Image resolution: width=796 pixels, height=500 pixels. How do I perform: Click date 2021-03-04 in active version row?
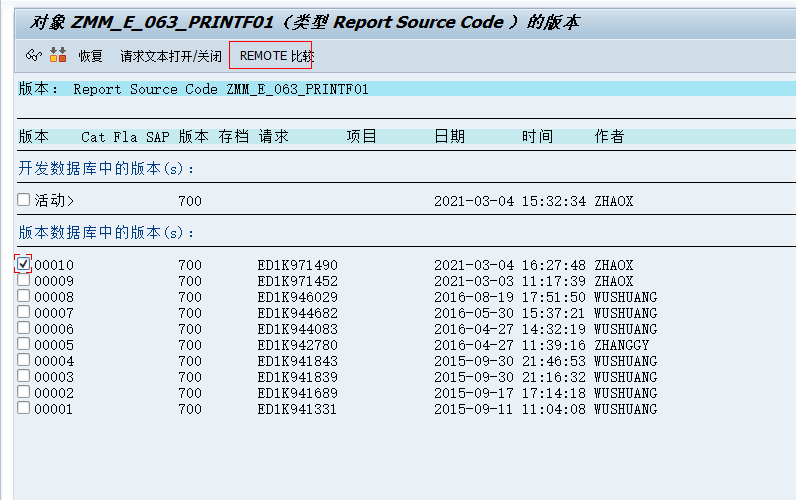(x=474, y=201)
